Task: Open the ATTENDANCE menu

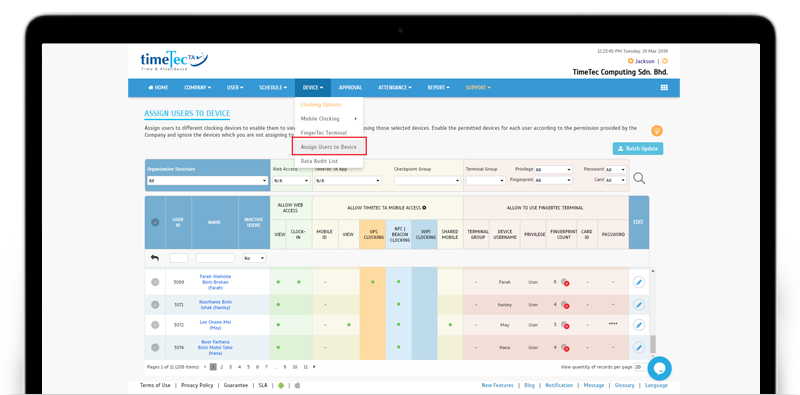Action: 395,88
